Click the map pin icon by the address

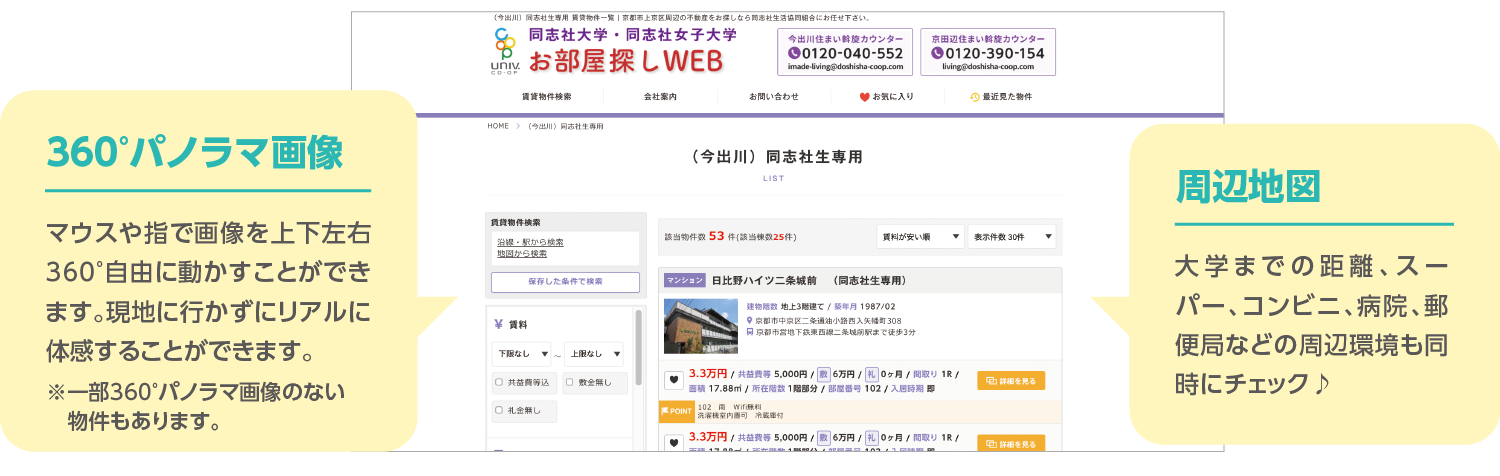[x=750, y=321]
